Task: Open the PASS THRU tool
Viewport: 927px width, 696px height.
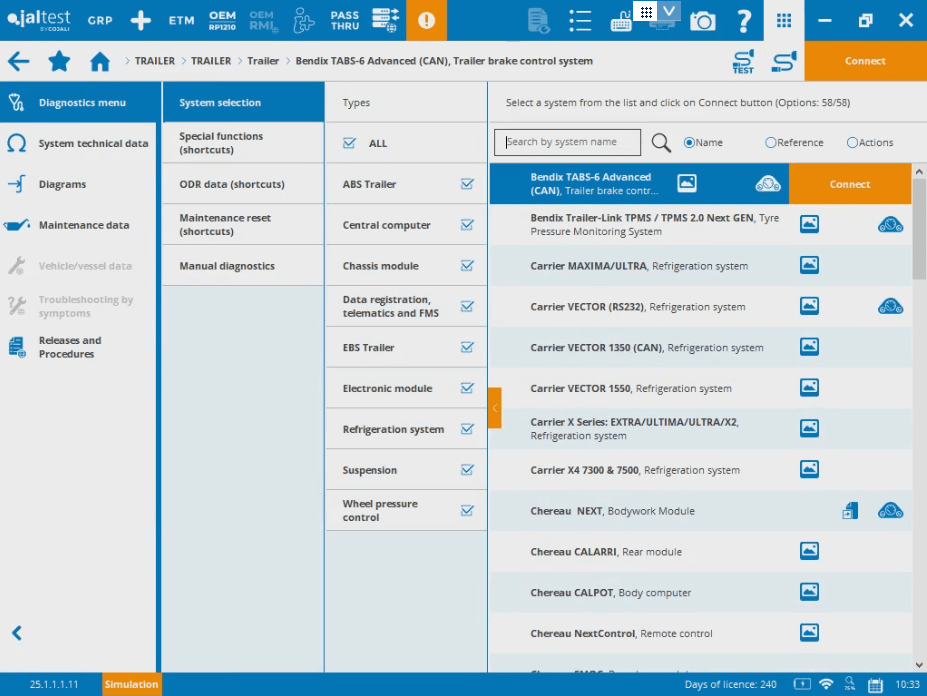Action: tap(344, 20)
